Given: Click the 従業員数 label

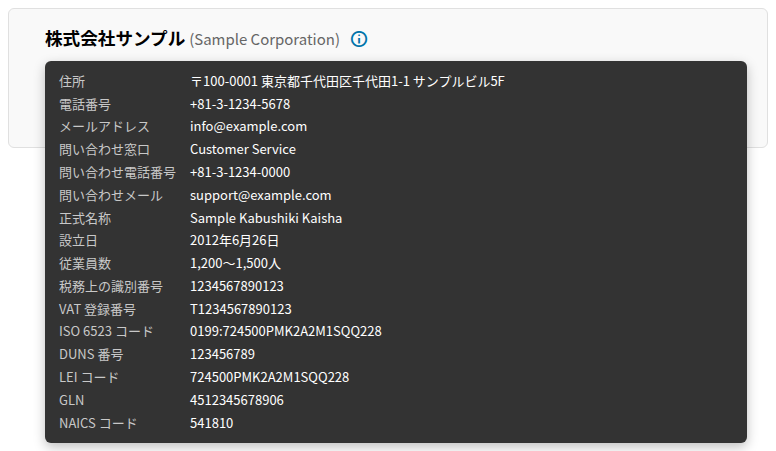Looking at the screenshot, I should pyautogui.click(x=85, y=264).
